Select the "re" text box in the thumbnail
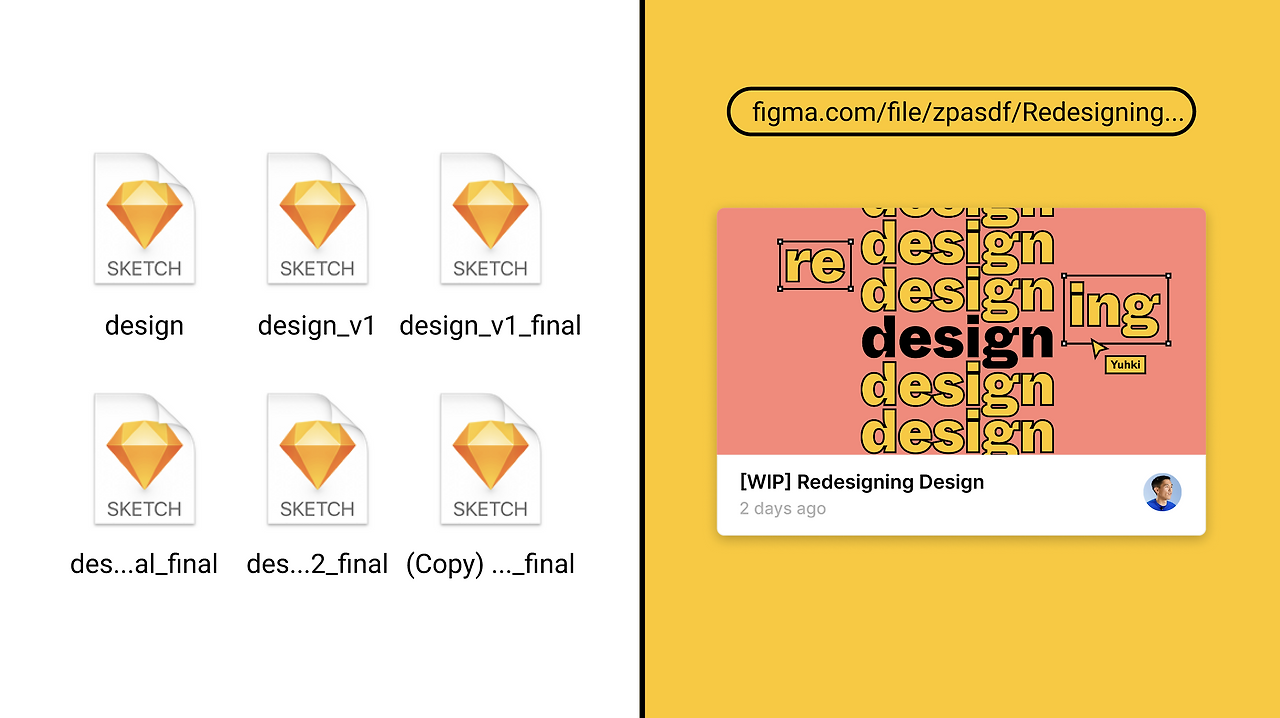Viewport: 1280px width, 718px height. (x=815, y=265)
